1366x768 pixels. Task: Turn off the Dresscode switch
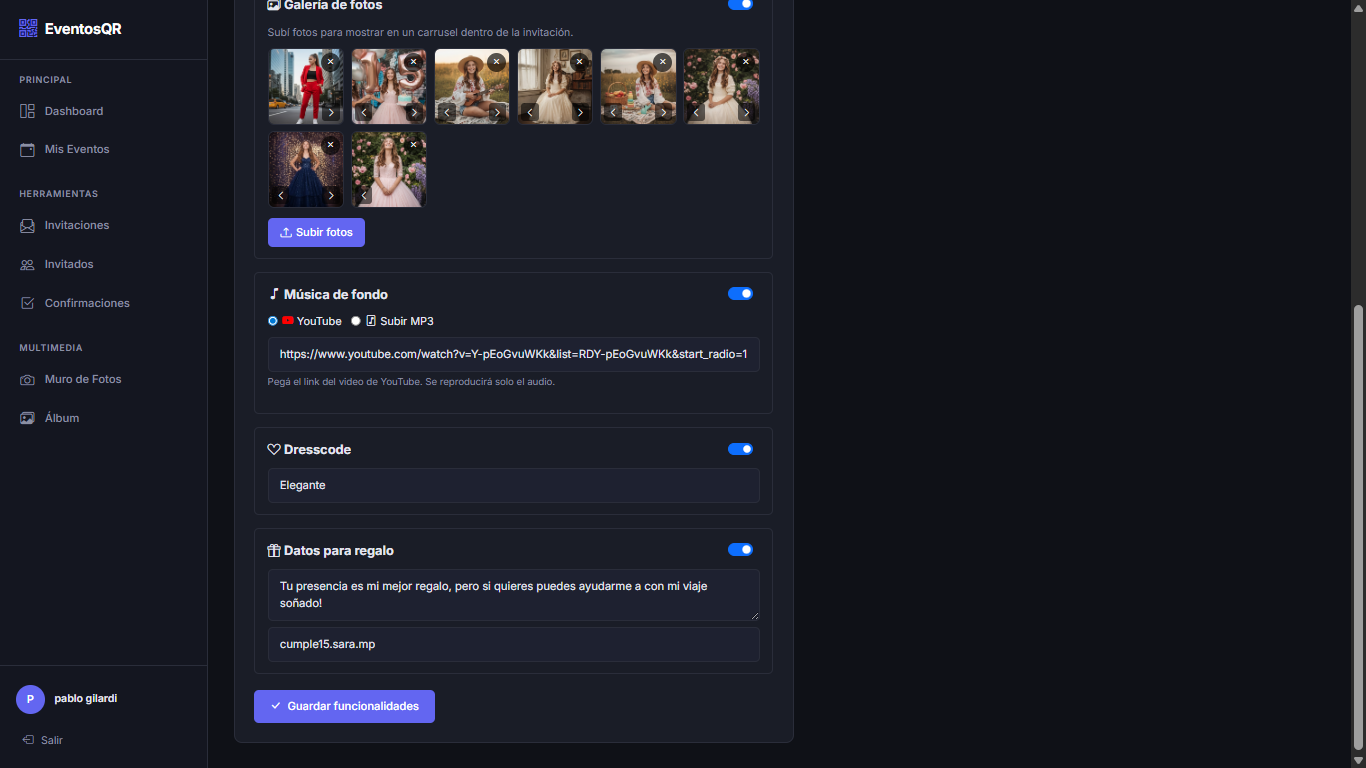pos(740,449)
